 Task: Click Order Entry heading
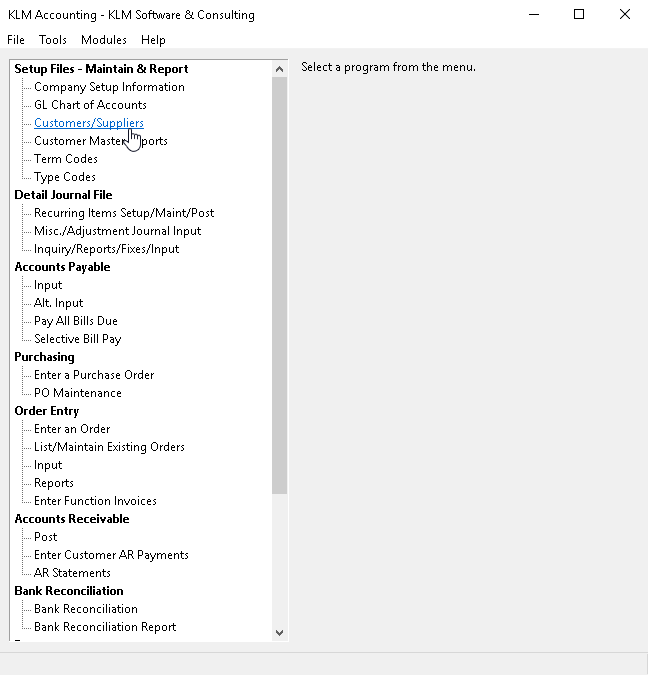[x=47, y=411]
